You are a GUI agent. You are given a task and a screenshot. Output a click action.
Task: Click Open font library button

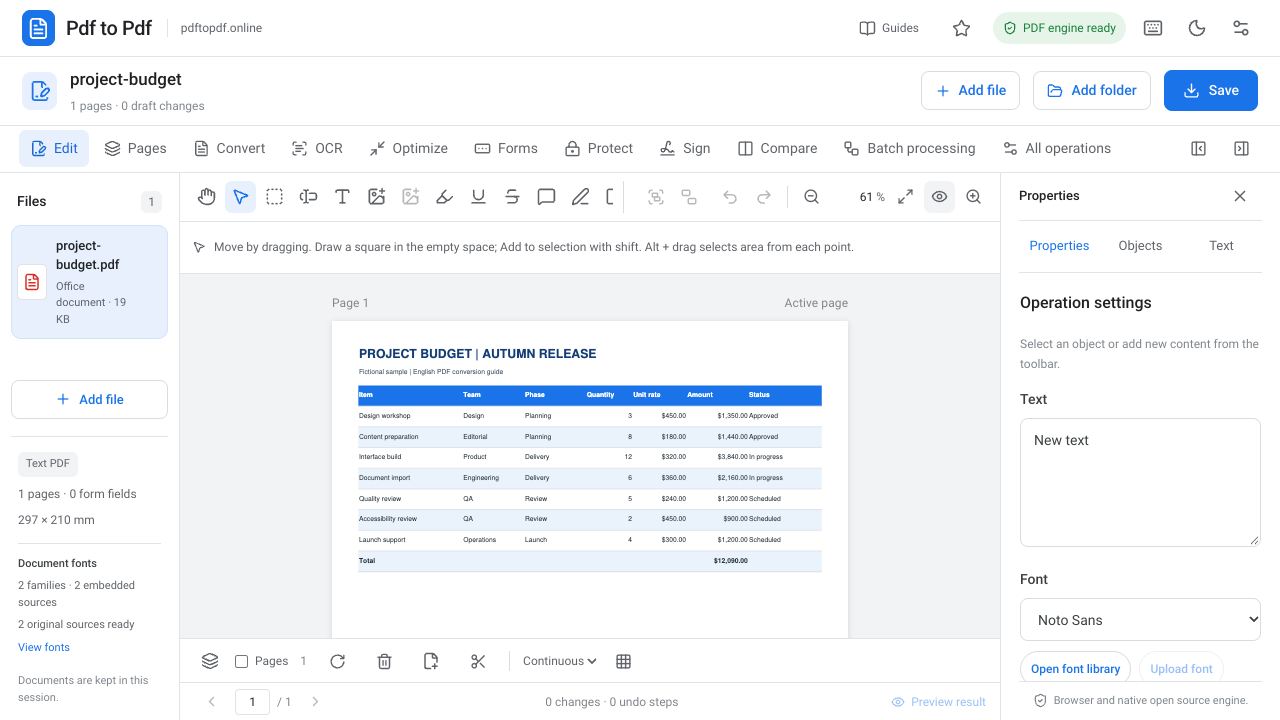(1075, 669)
